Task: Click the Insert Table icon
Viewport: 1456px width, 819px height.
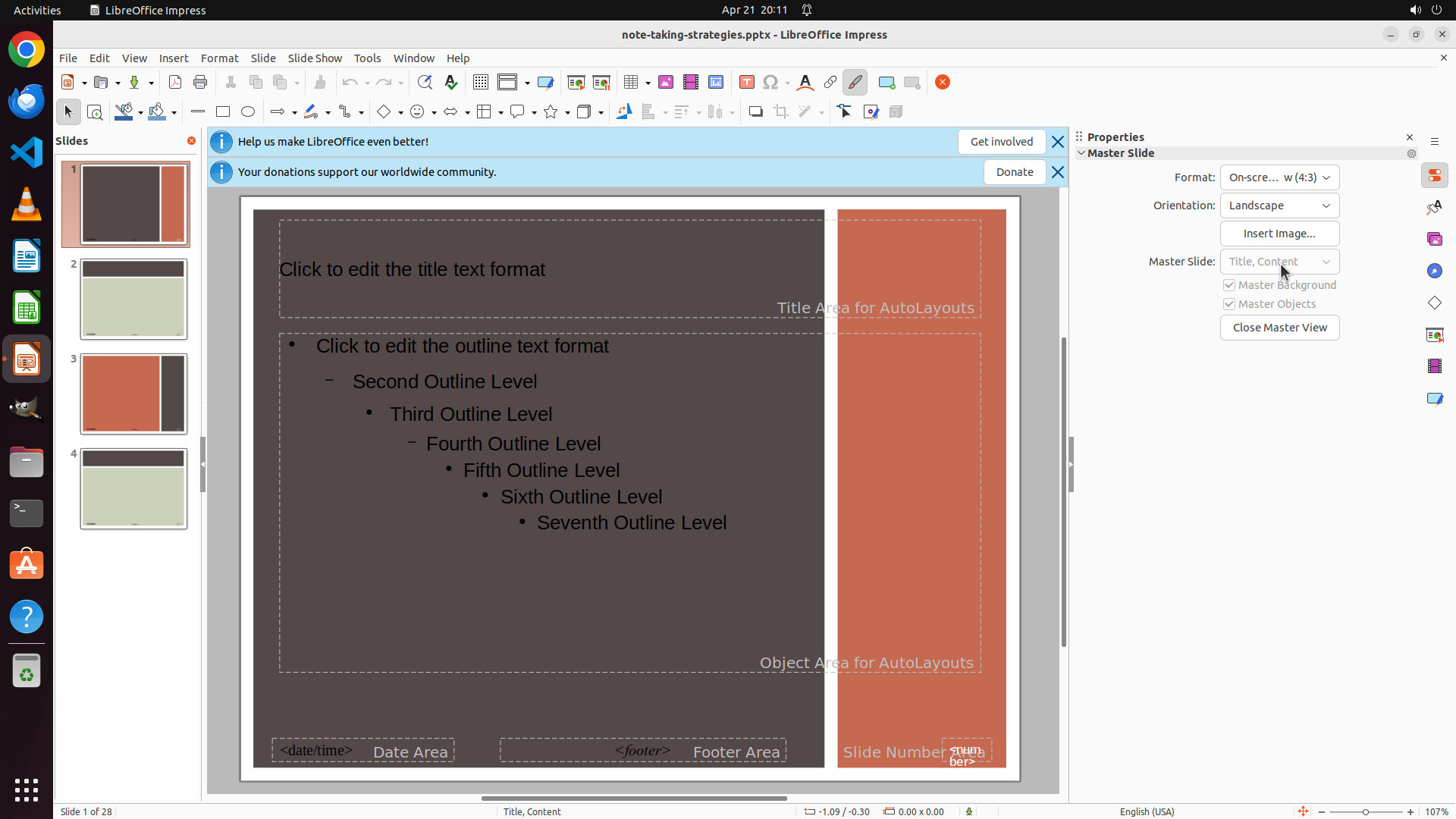Action: click(630, 83)
